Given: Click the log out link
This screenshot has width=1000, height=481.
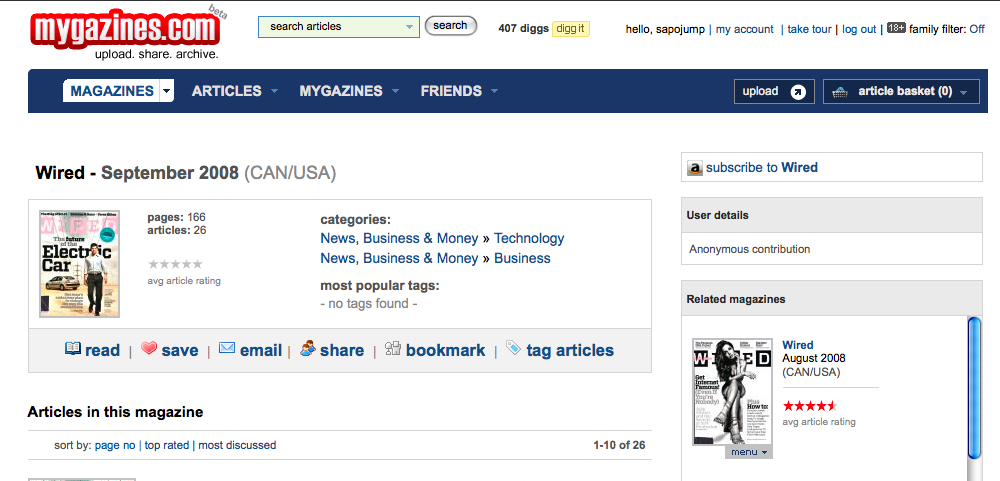Looking at the screenshot, I should click(859, 29).
